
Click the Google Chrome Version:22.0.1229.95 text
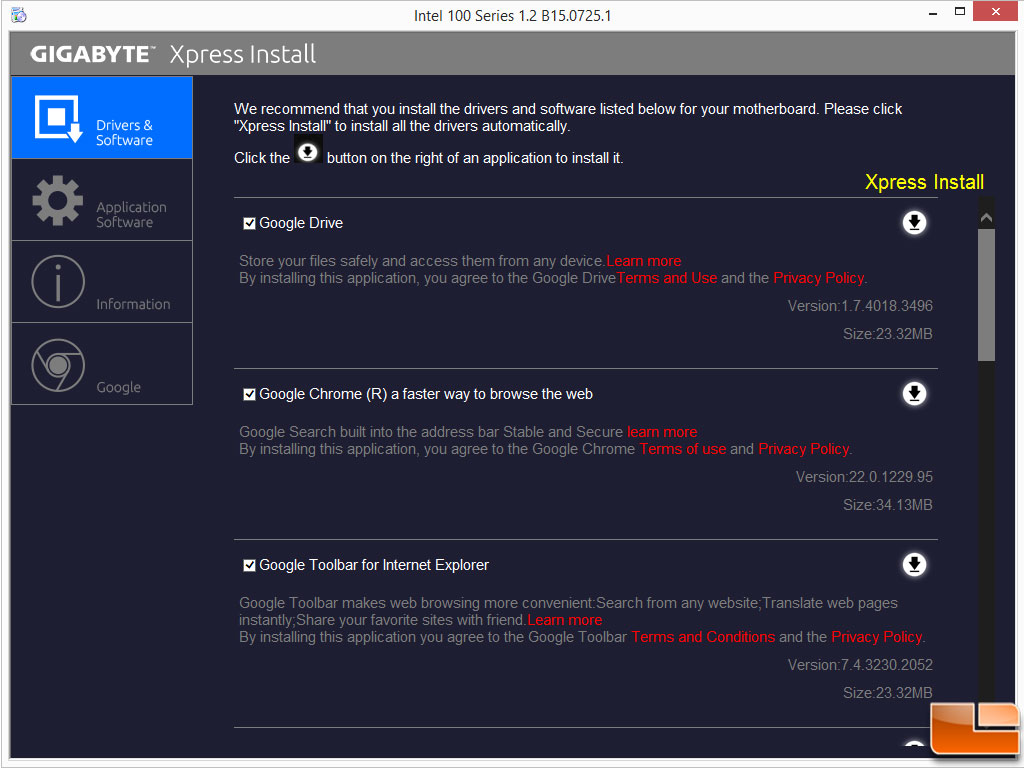[x=864, y=477]
